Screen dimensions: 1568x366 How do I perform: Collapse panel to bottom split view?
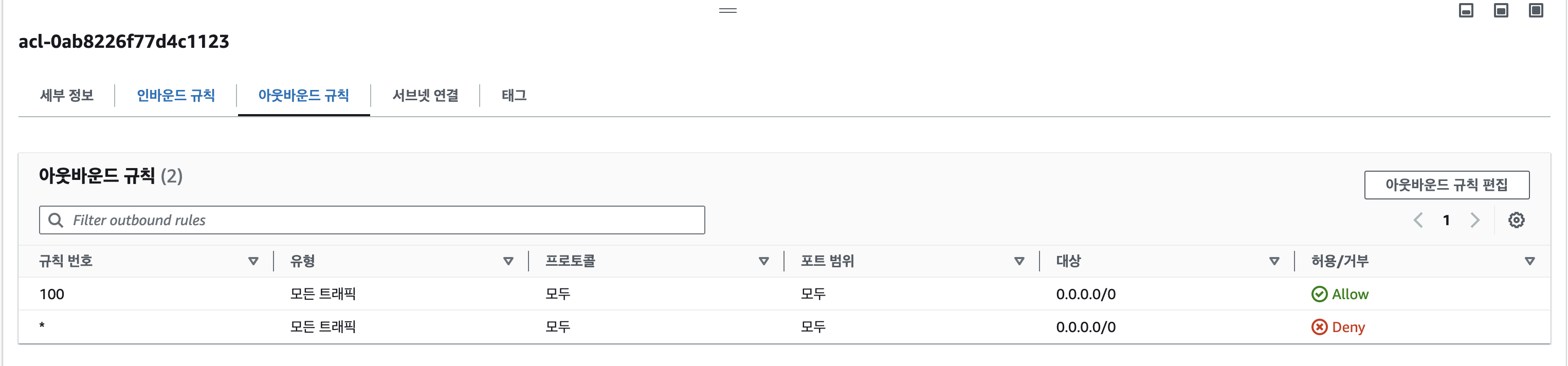point(1466,10)
